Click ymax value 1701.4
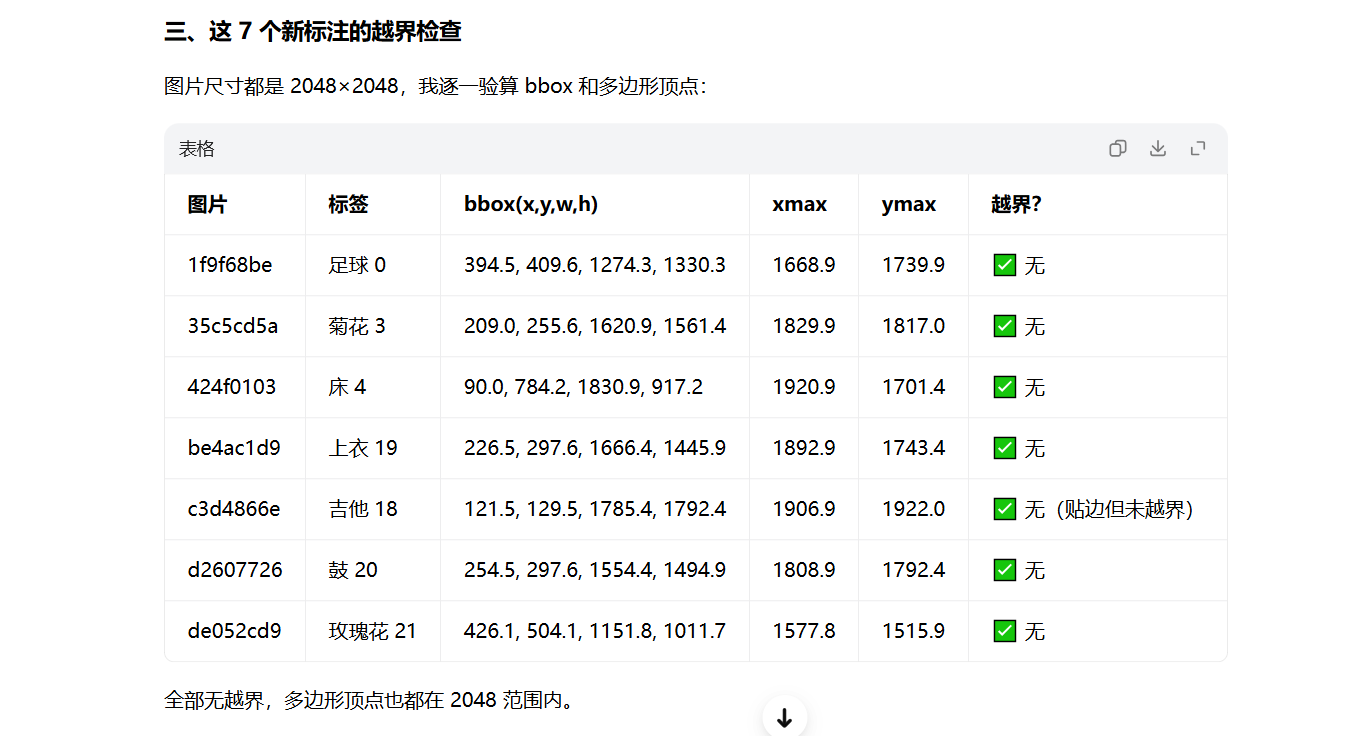1356x736 pixels. (x=914, y=387)
